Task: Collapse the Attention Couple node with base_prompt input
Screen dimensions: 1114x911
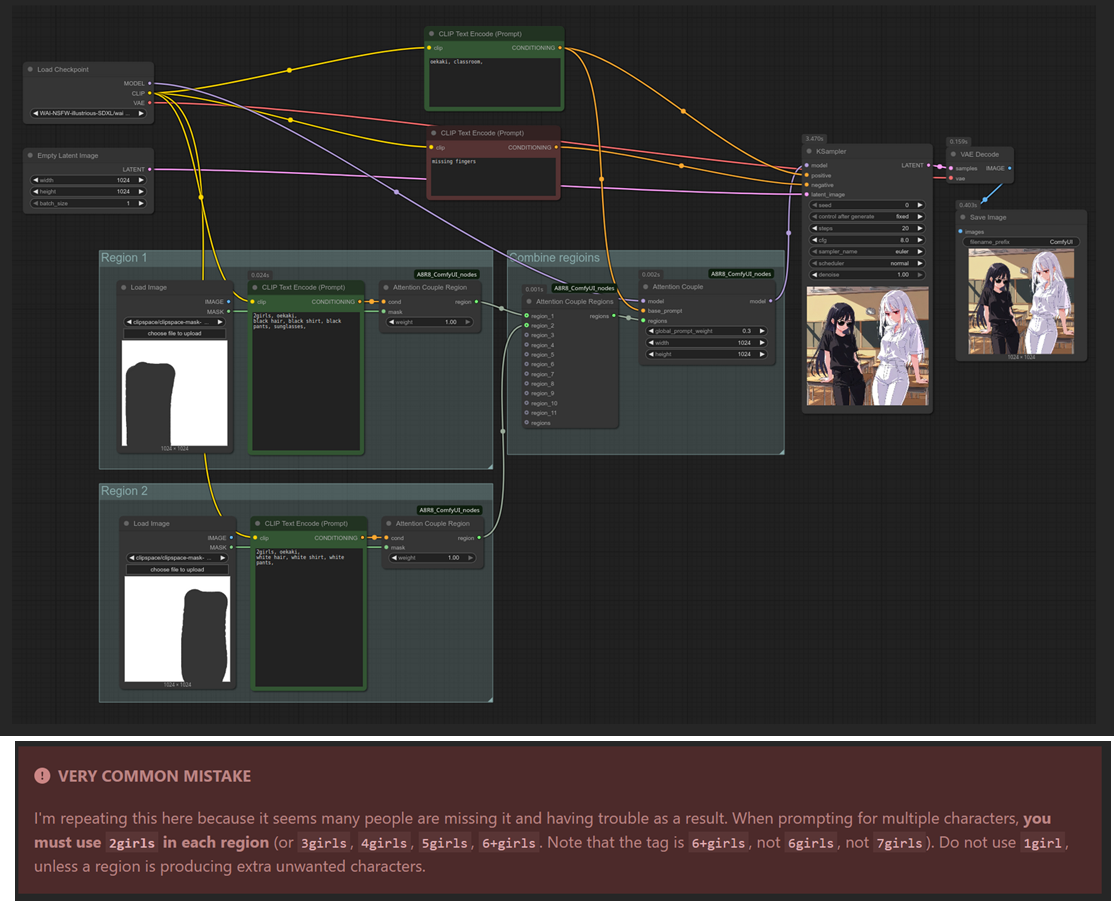Action: point(645,287)
